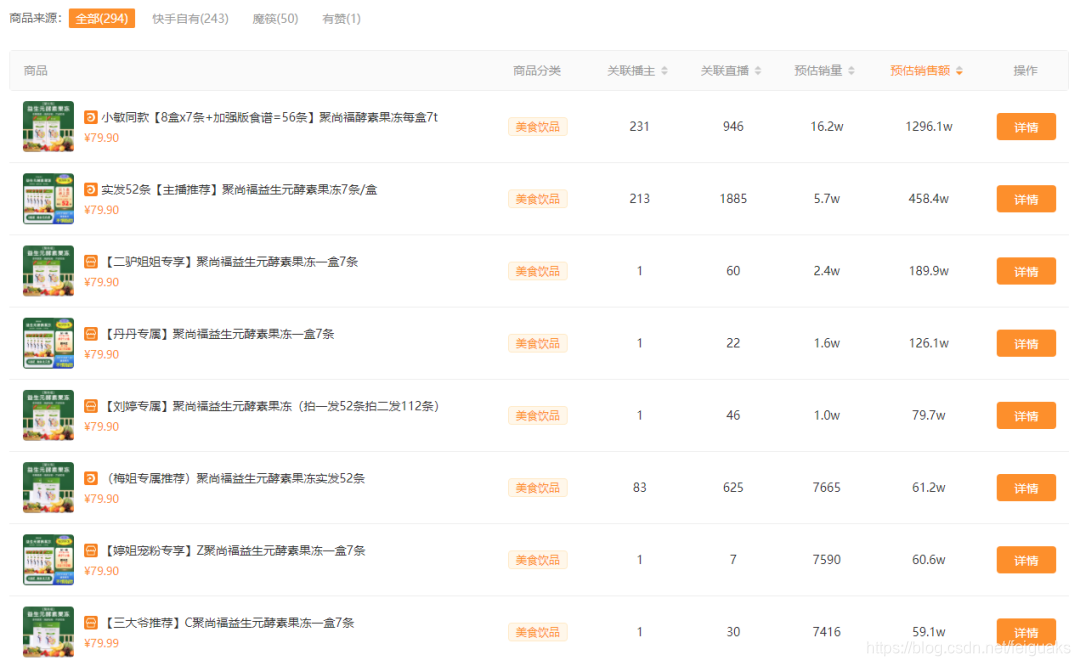Open product title 【丹丹专属】聚尚福益生元酵素果冻
The height and width of the screenshot is (666, 1080).
[218, 334]
